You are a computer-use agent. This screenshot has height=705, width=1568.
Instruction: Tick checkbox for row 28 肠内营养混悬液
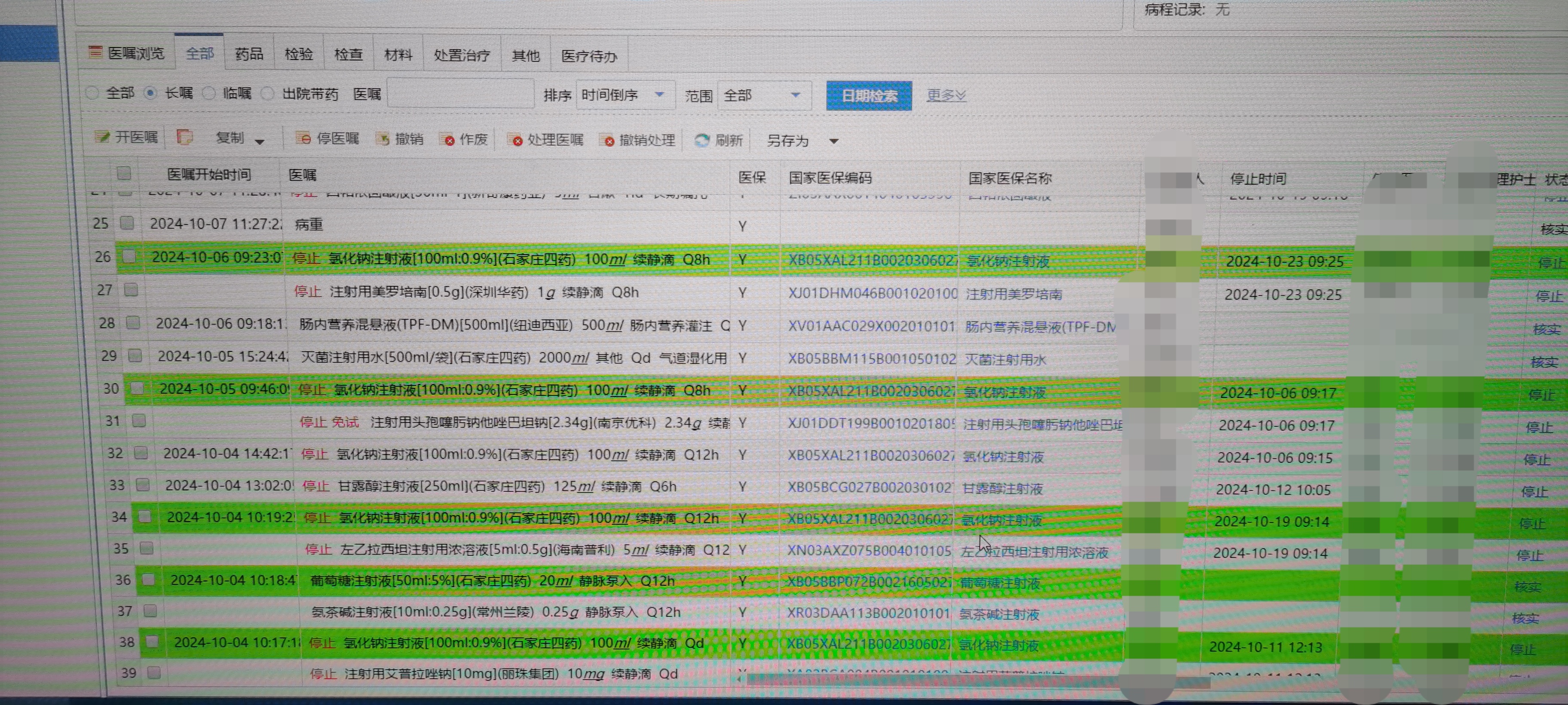tap(133, 323)
